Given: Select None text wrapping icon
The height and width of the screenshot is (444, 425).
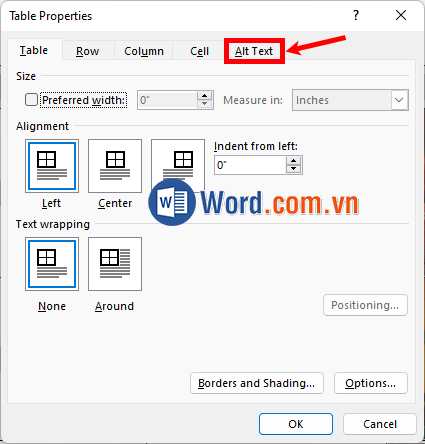Looking at the screenshot, I should 52,264.
